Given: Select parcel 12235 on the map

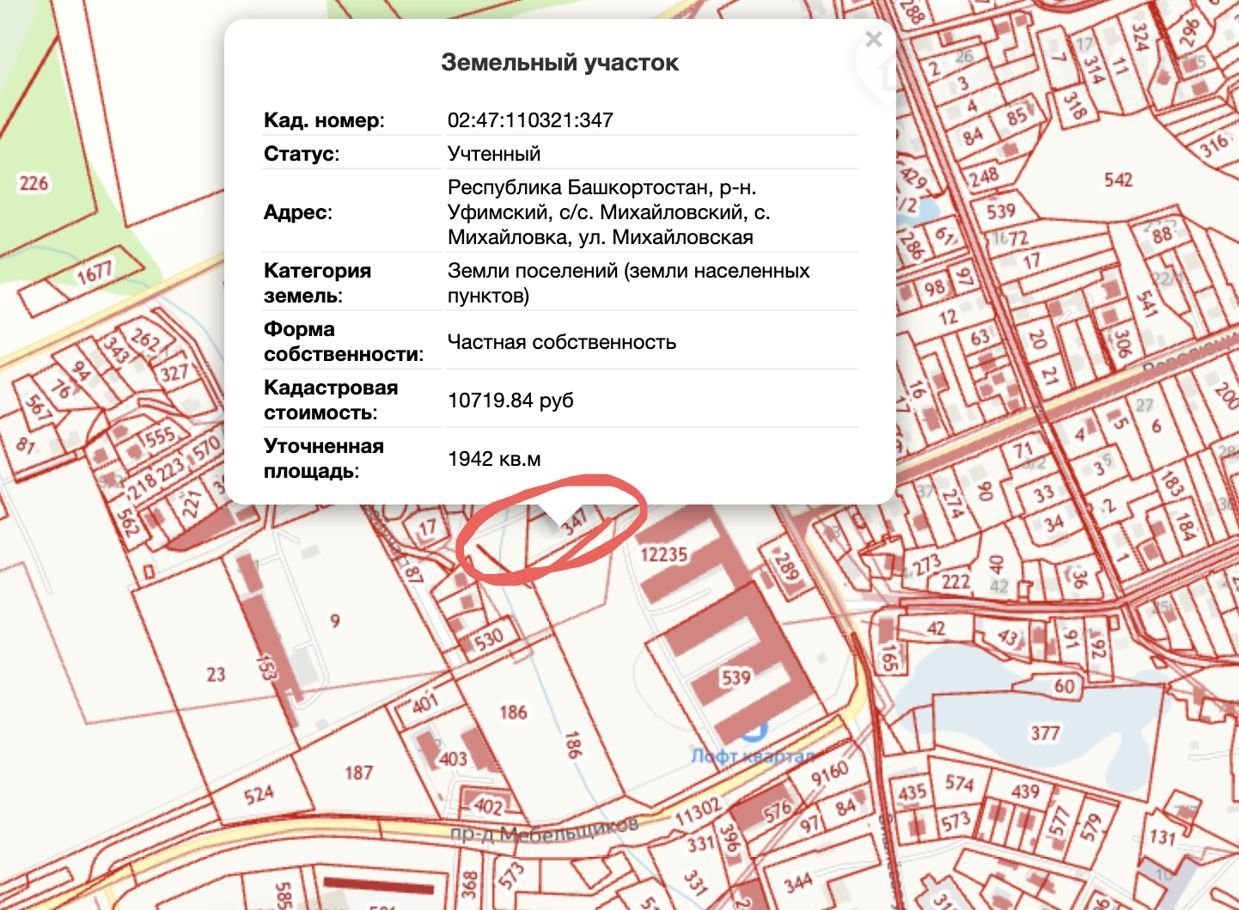Looking at the screenshot, I should click(664, 553).
